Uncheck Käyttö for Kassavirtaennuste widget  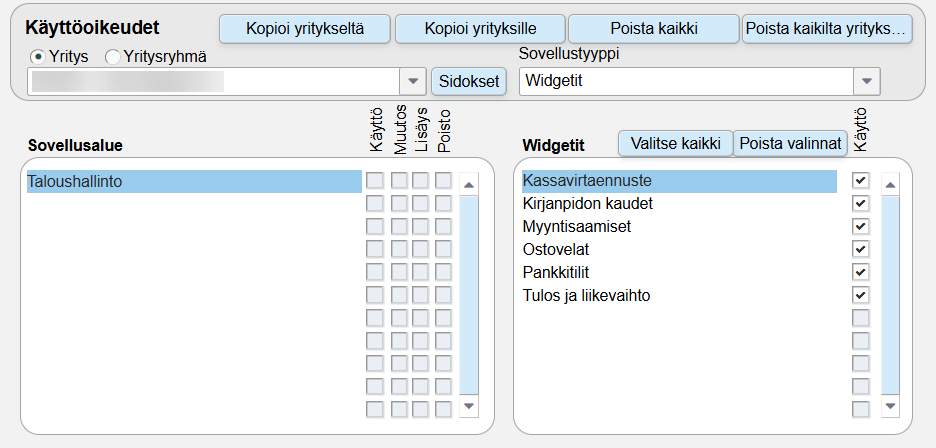pos(860,181)
